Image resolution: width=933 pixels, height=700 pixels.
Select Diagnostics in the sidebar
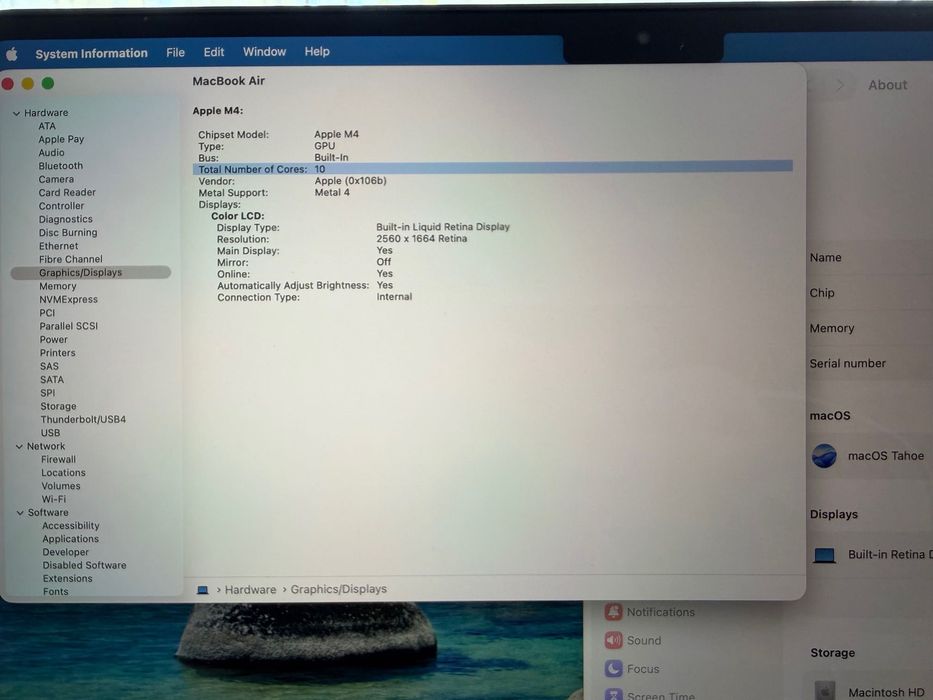(65, 219)
